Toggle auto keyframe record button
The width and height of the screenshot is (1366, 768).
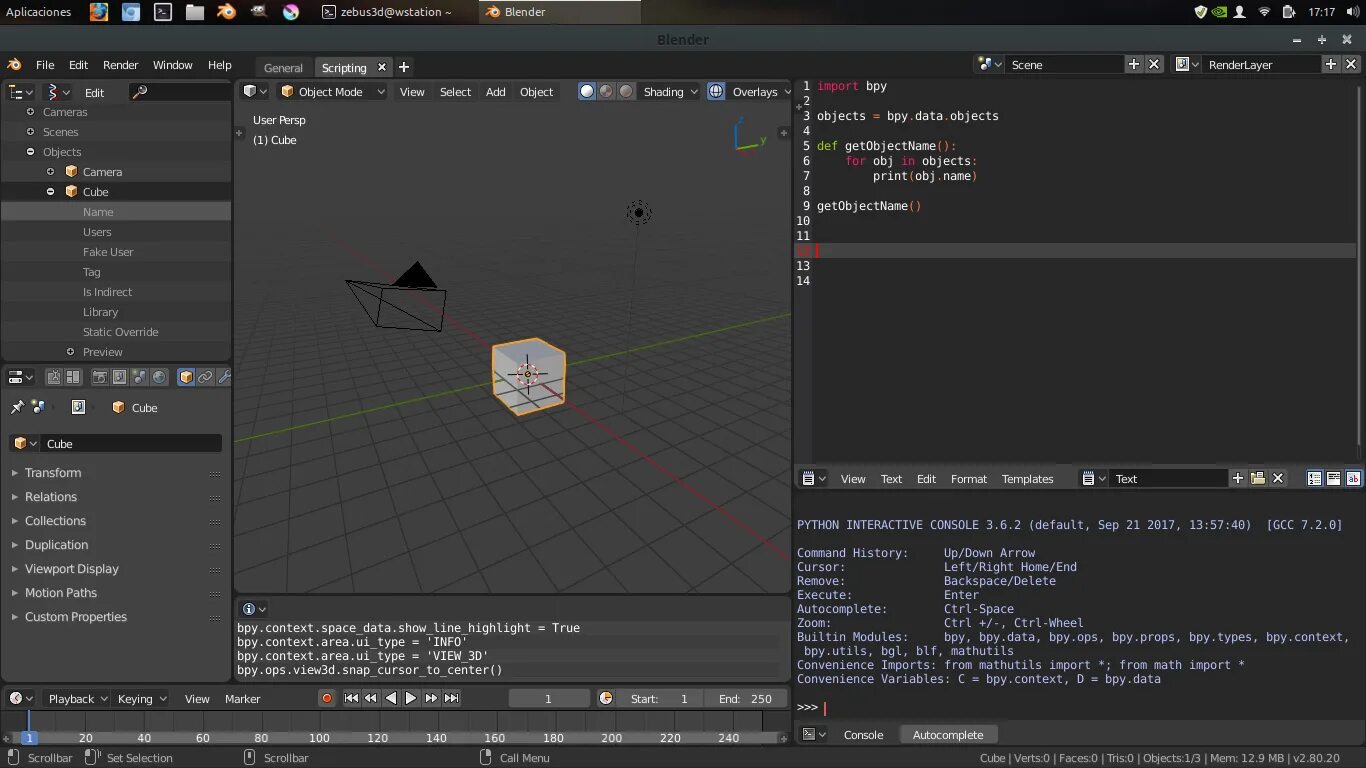(x=327, y=698)
